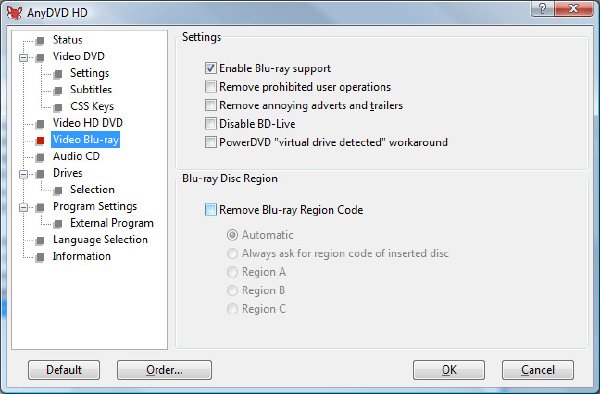Click the icon next to CSS Keys

click(58, 107)
